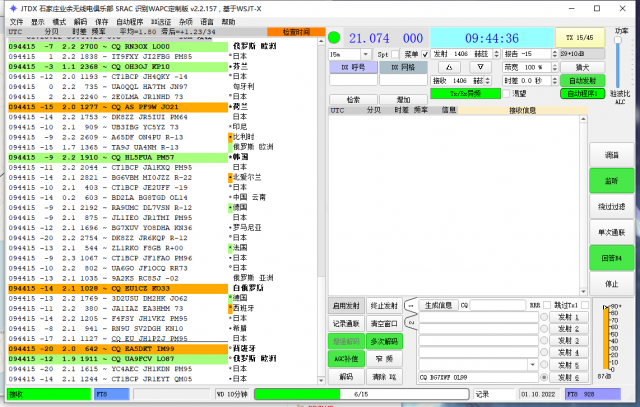This screenshot has height=407, width=640.
Task: Click the 解码 button at the bottom
Action: (x=346, y=376)
